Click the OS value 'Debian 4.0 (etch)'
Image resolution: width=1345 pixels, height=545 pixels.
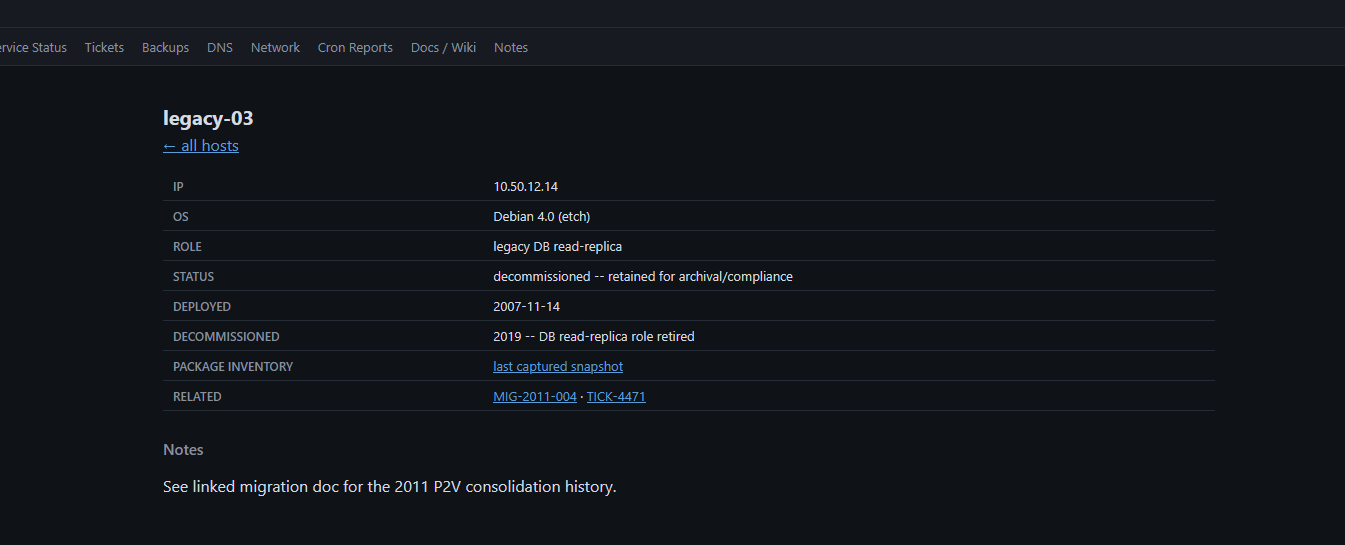click(542, 216)
